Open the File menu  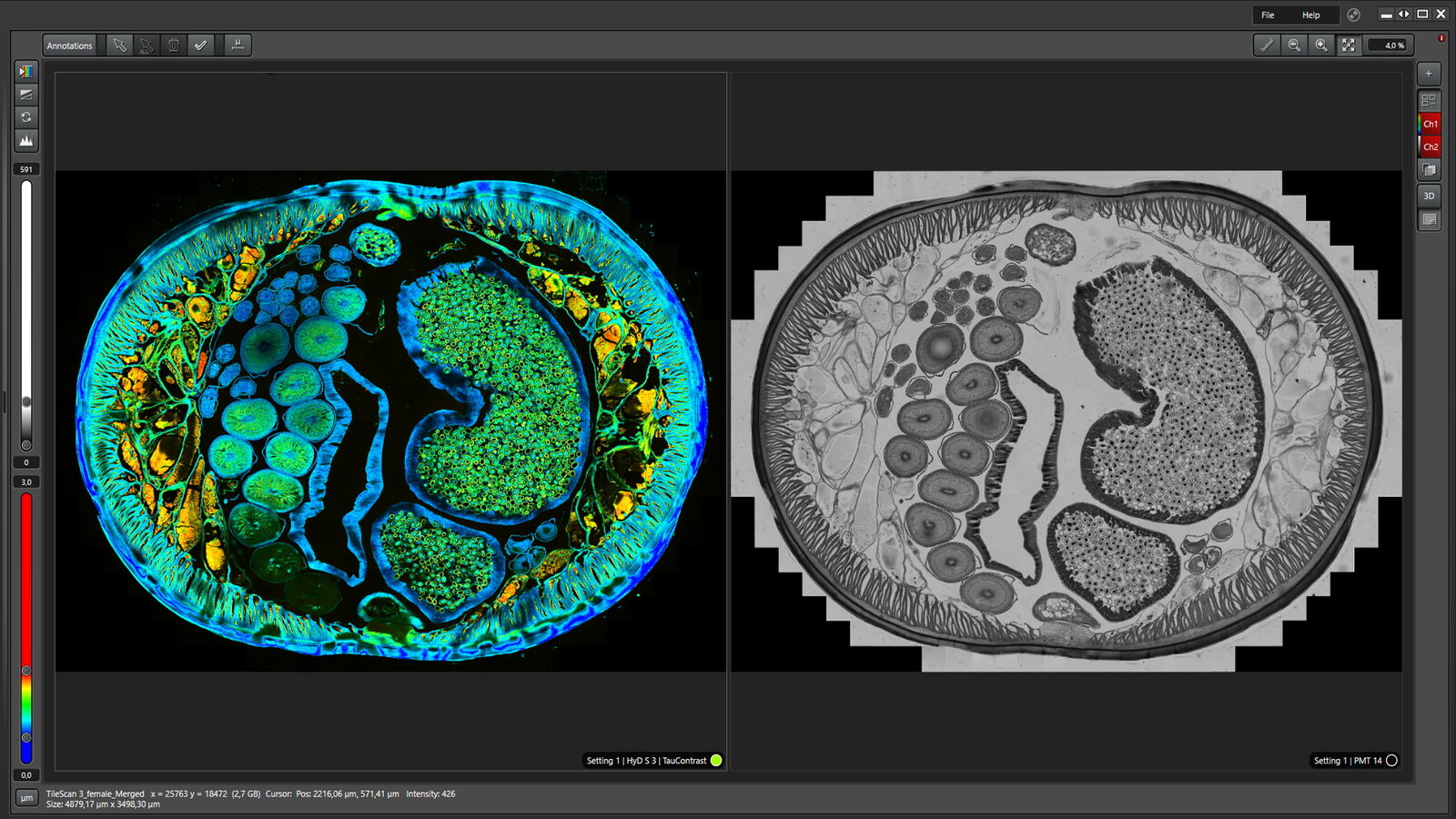(x=1268, y=15)
